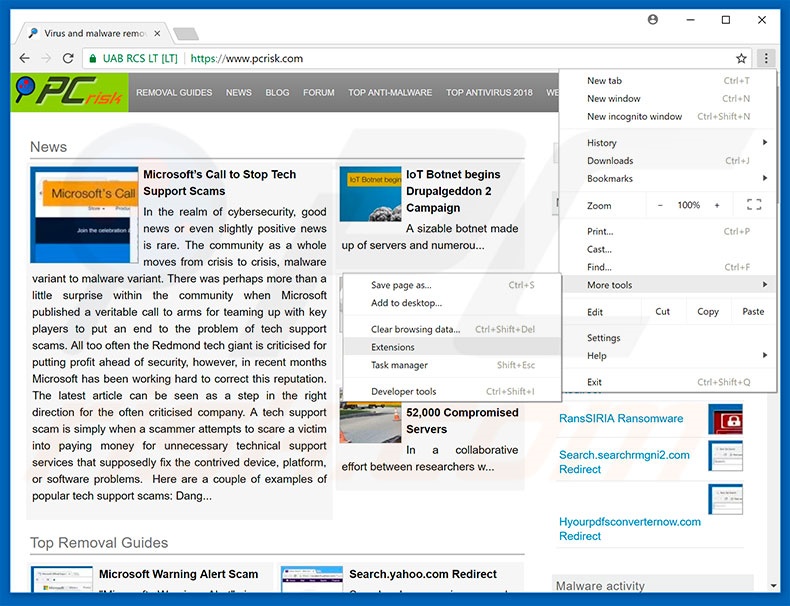Click 52,000 Compromised Servers road thumbnail

click(x=370, y=422)
